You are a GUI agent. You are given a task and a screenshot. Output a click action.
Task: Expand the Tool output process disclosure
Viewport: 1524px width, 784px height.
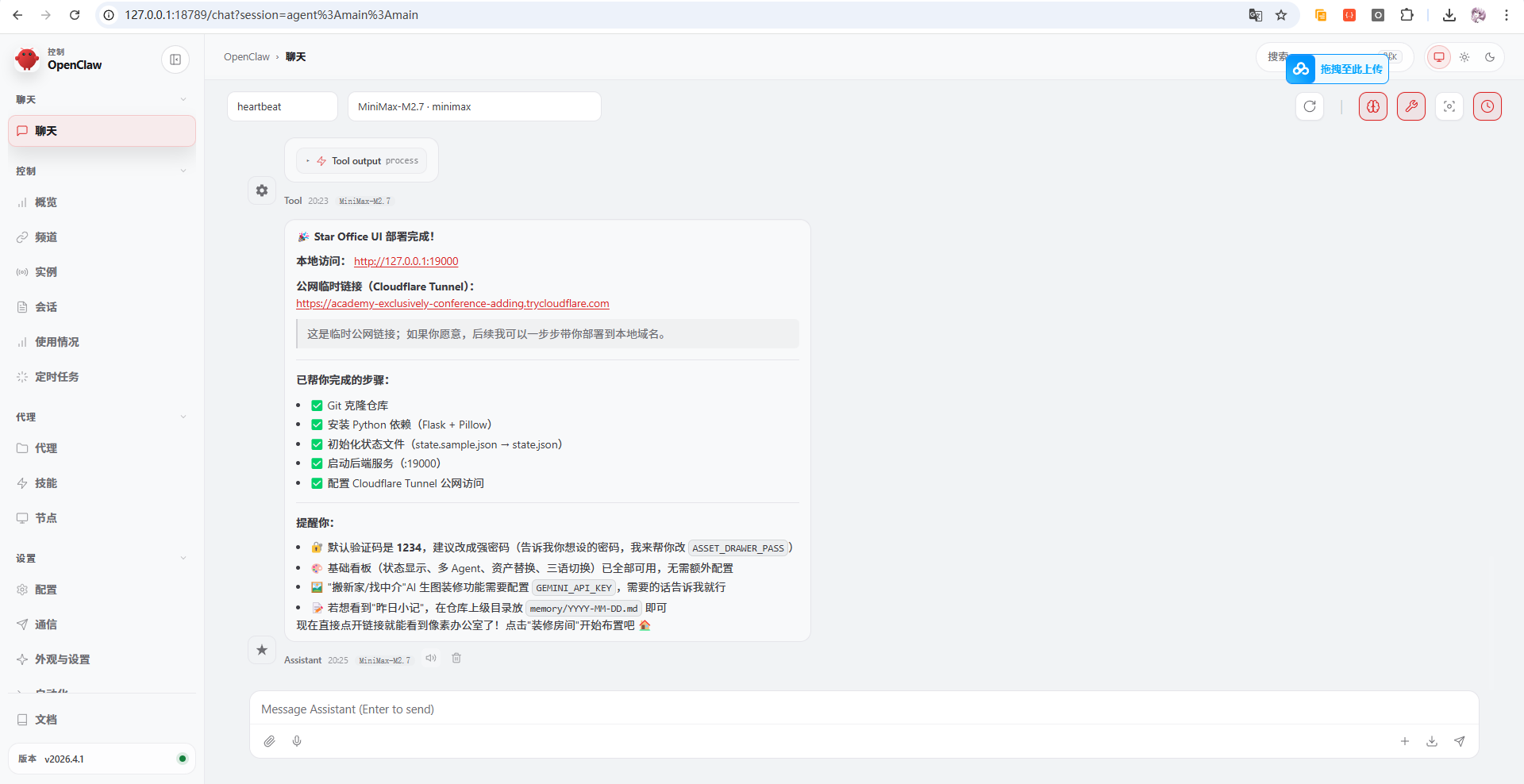point(362,161)
